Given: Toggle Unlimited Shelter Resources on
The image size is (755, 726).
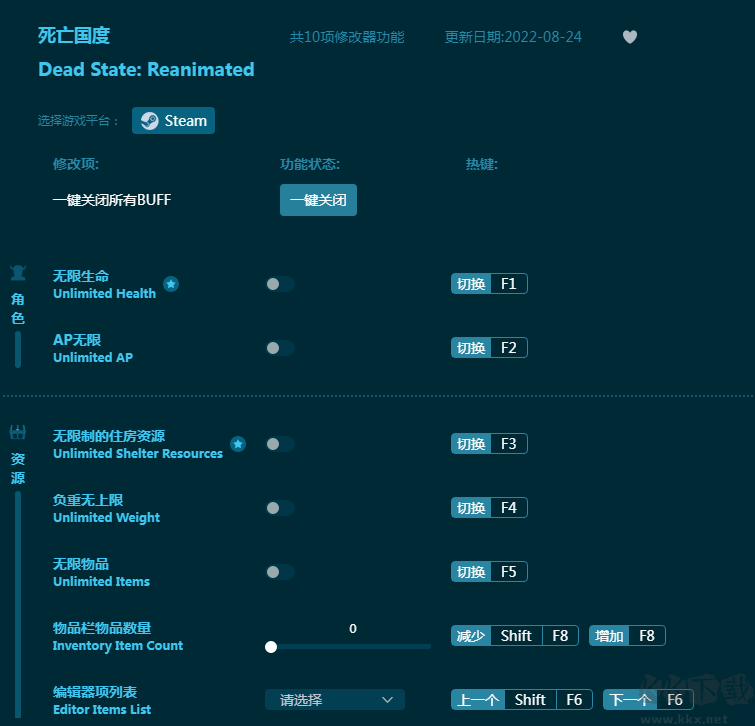Looking at the screenshot, I should 280,444.
